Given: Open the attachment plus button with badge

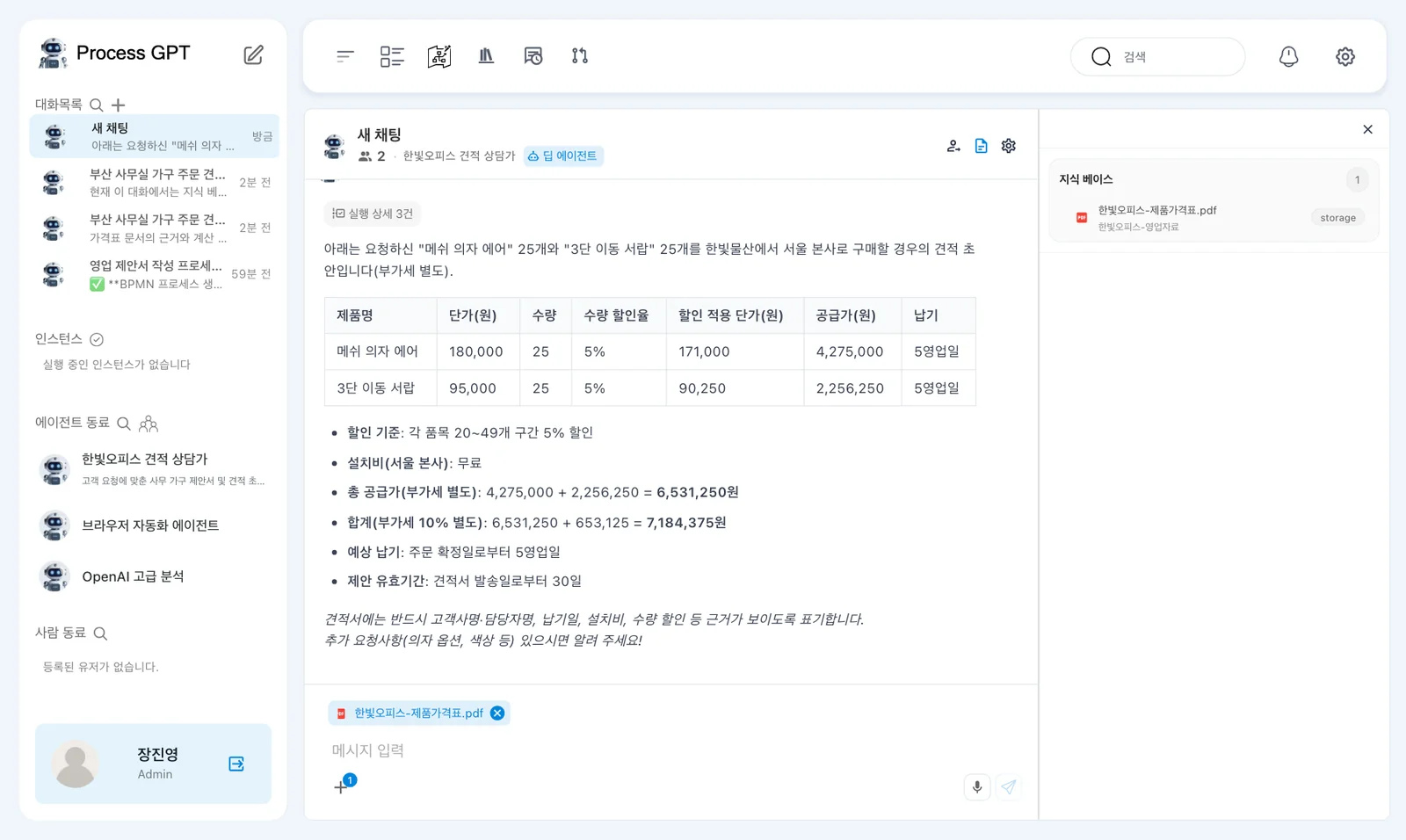Looking at the screenshot, I should point(343,786).
